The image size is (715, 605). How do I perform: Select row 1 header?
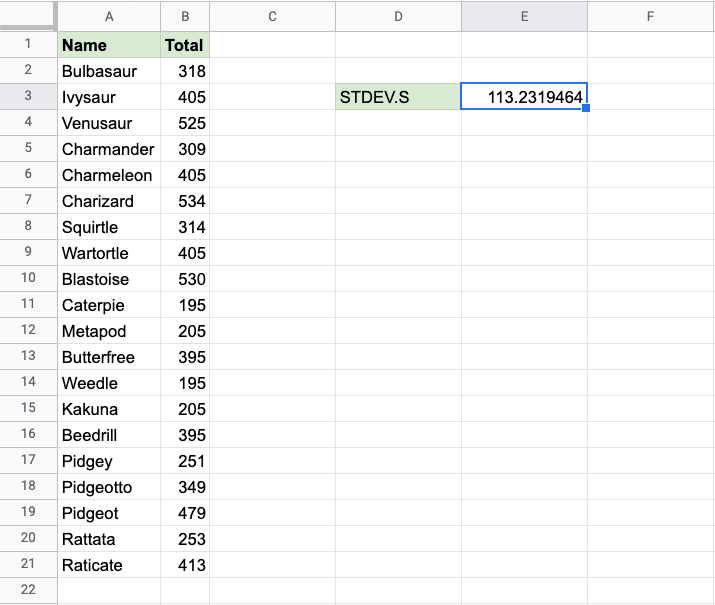point(28,44)
